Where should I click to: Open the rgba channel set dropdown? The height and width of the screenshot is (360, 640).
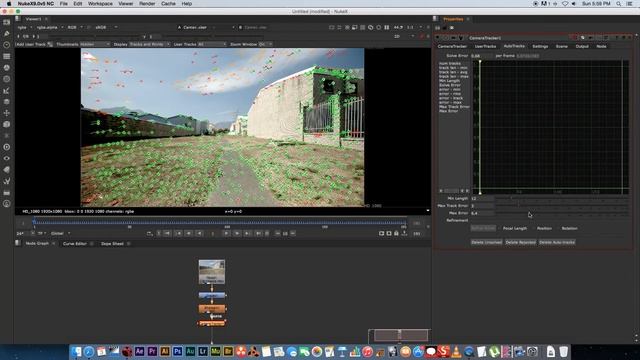point(24,27)
